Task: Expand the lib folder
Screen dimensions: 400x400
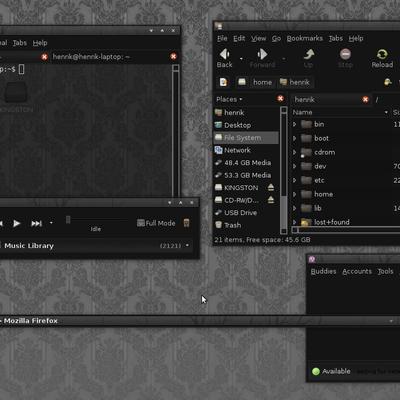Action: pos(295,208)
